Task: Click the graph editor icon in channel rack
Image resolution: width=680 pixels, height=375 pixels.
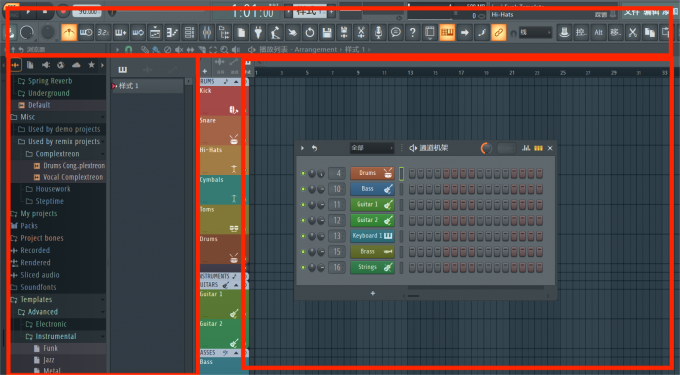Action: (526, 148)
